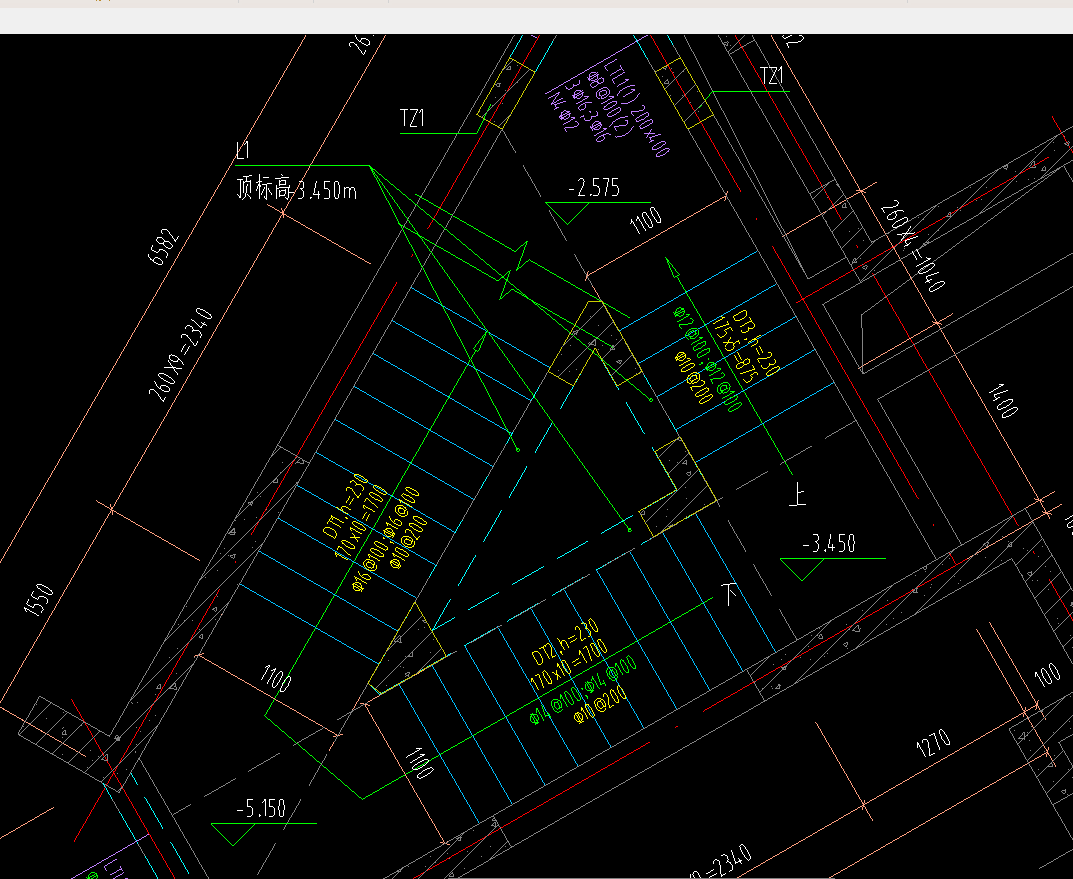Pick the green 'φ12@100;φ12@100' rebar annotation
1073x879 pixels.
[708, 358]
